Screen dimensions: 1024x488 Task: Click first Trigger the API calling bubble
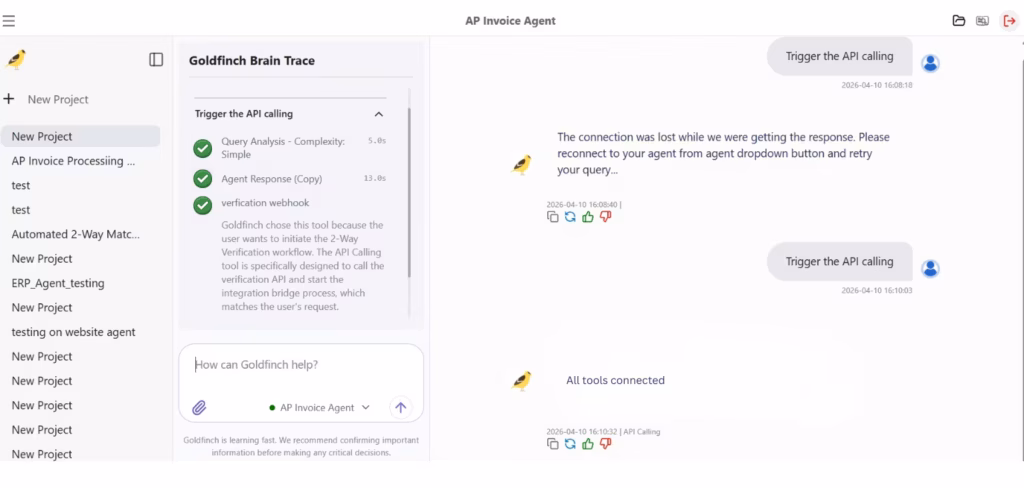coord(839,56)
